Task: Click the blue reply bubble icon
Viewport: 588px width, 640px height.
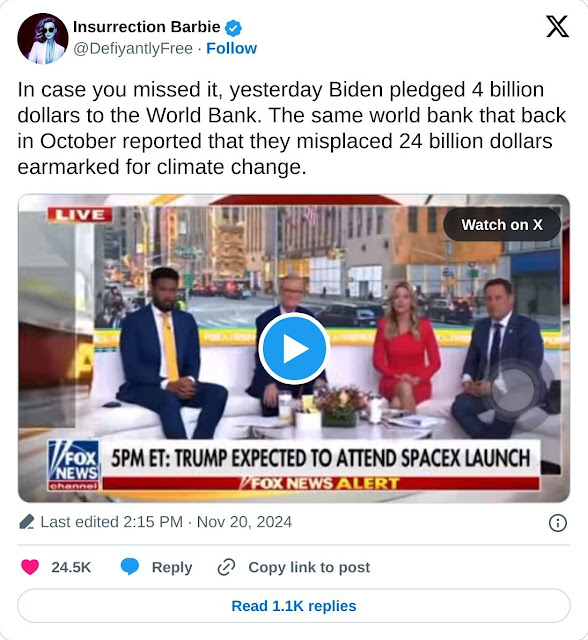Action: tap(130, 567)
